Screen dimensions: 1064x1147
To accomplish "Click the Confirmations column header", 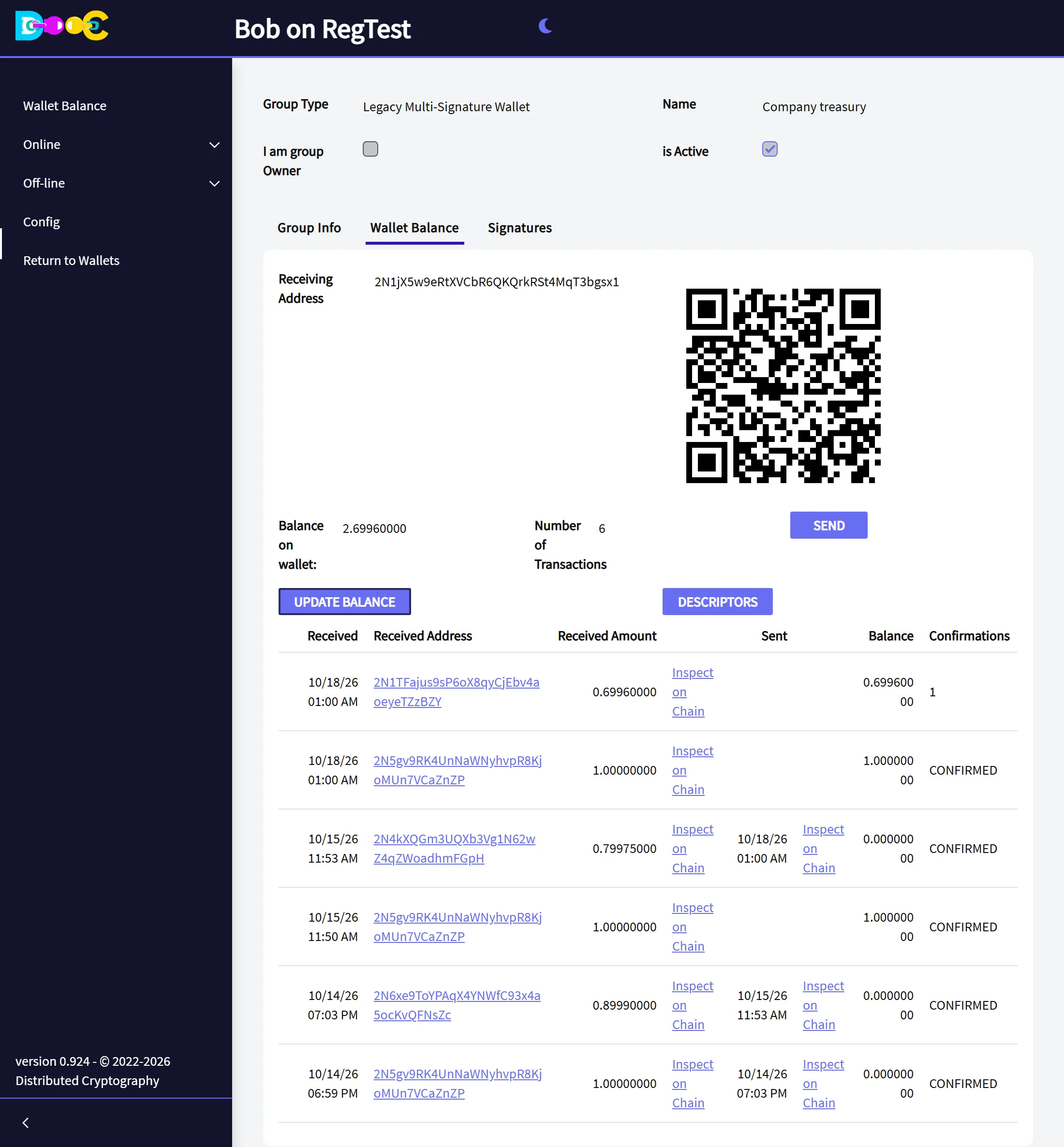I will click(x=969, y=636).
